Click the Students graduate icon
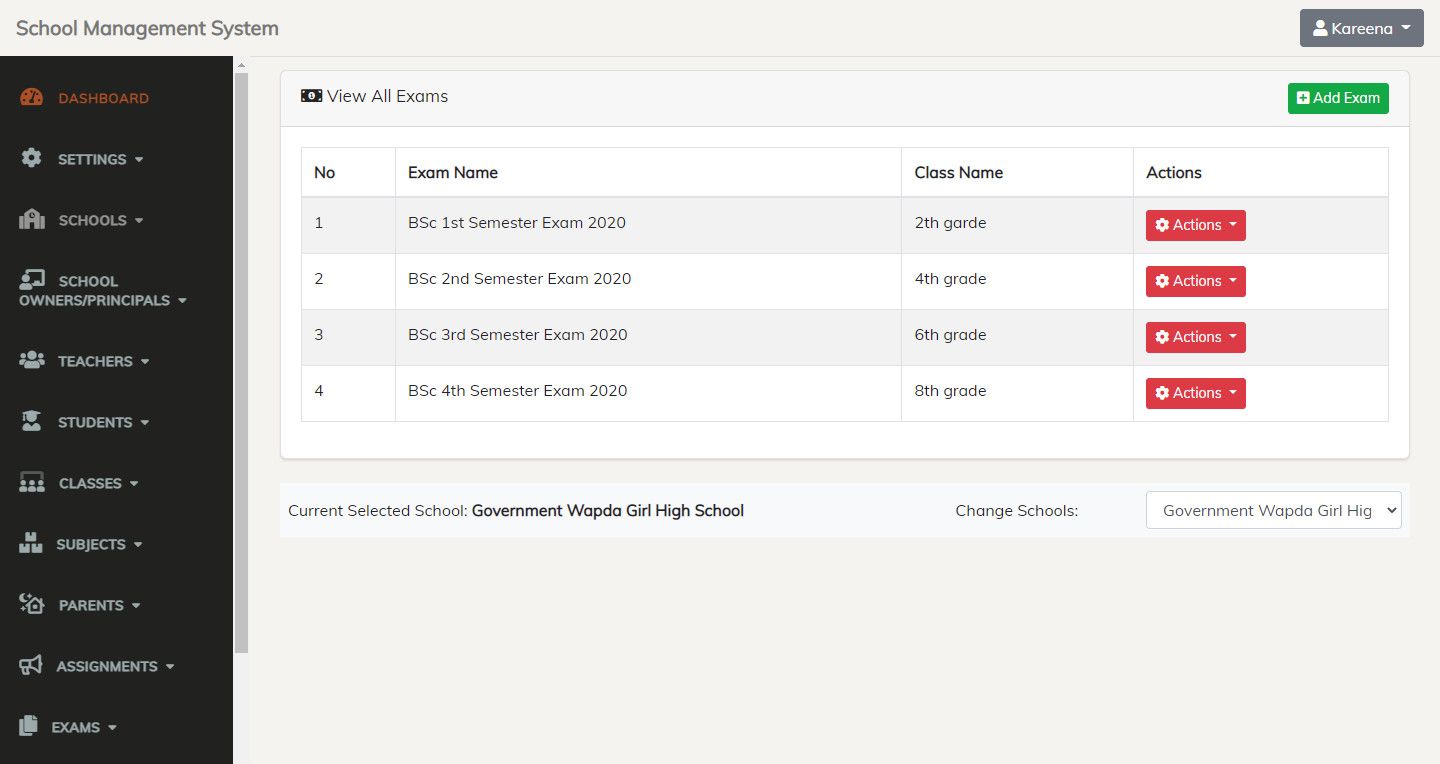This screenshot has height=764, width=1440. [32, 421]
